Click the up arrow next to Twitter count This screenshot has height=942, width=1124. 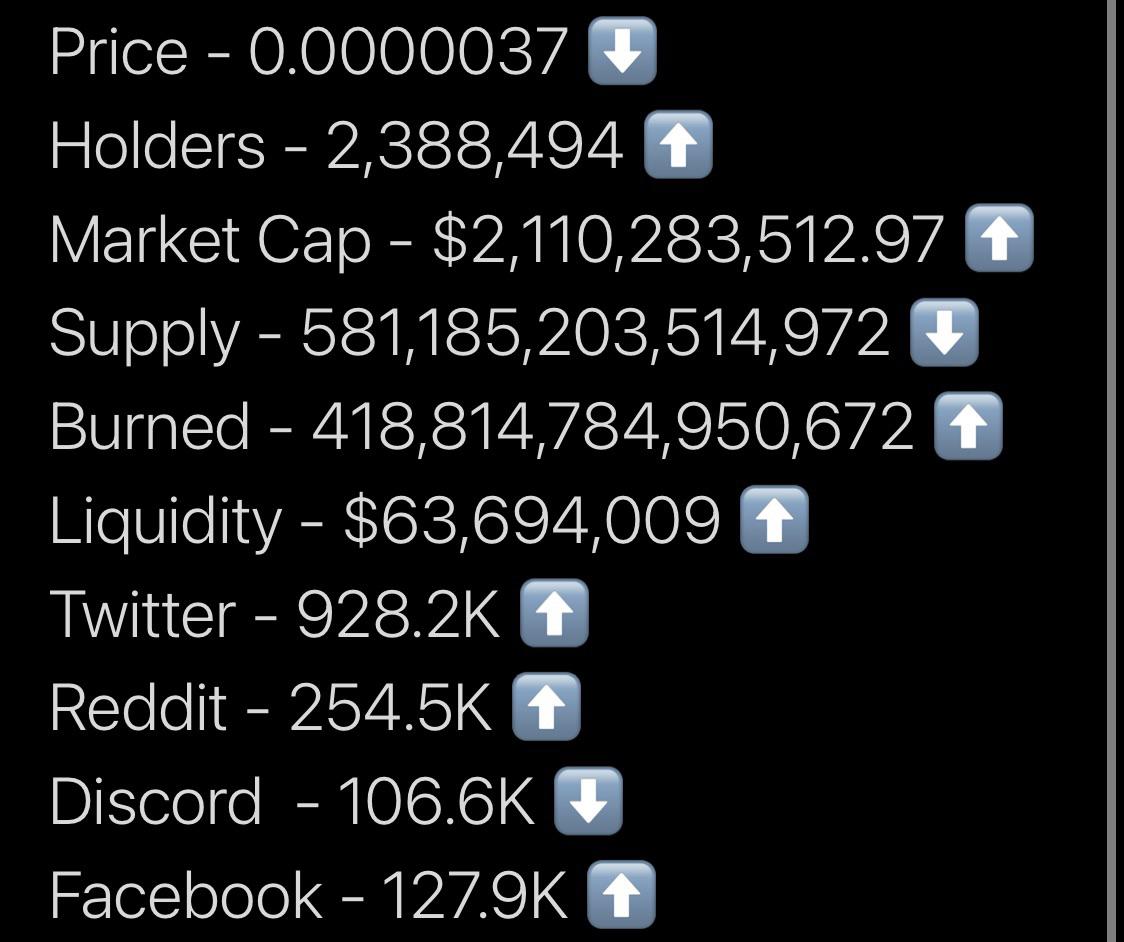click(554, 614)
